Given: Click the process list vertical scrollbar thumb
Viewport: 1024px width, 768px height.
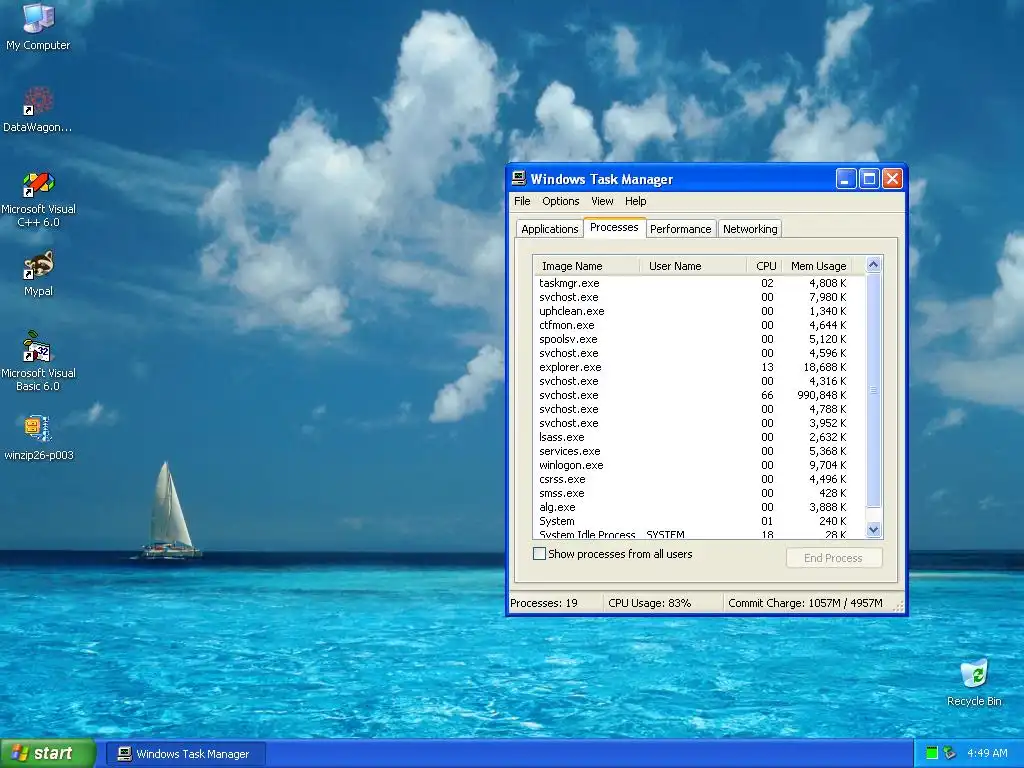Looking at the screenshot, I should pyautogui.click(x=873, y=391).
